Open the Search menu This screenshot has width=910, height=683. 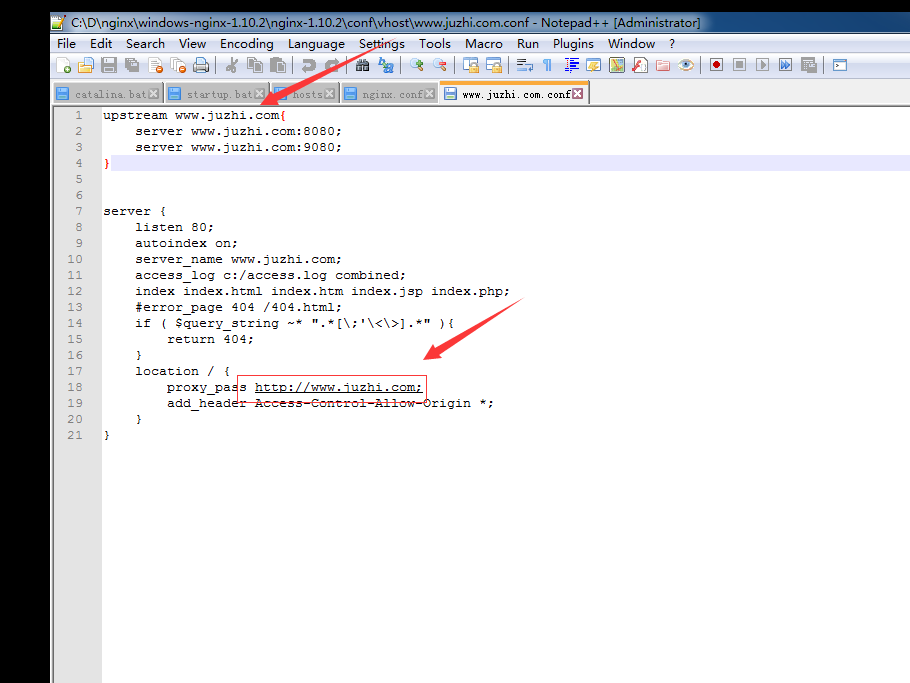[145, 44]
